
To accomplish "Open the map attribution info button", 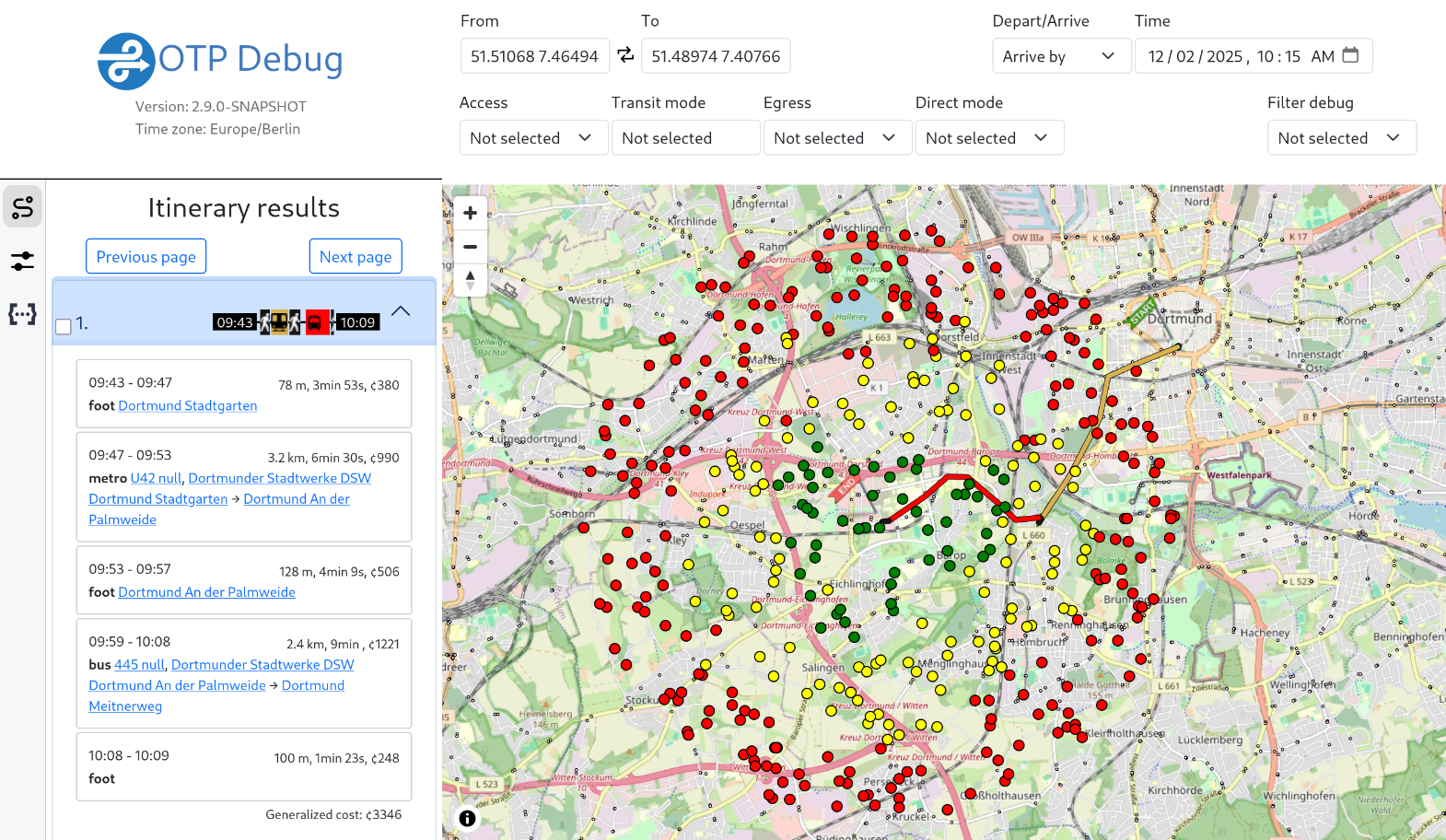I will [x=468, y=818].
